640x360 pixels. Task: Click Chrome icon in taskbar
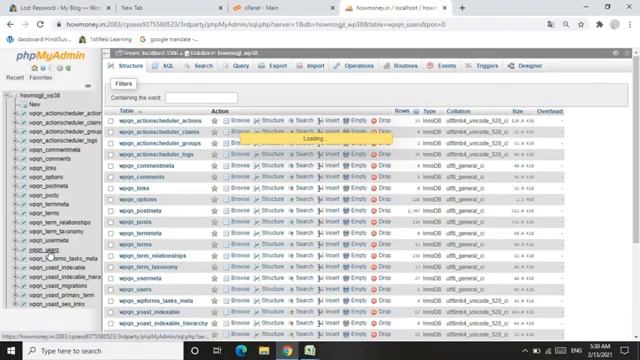coord(287,351)
